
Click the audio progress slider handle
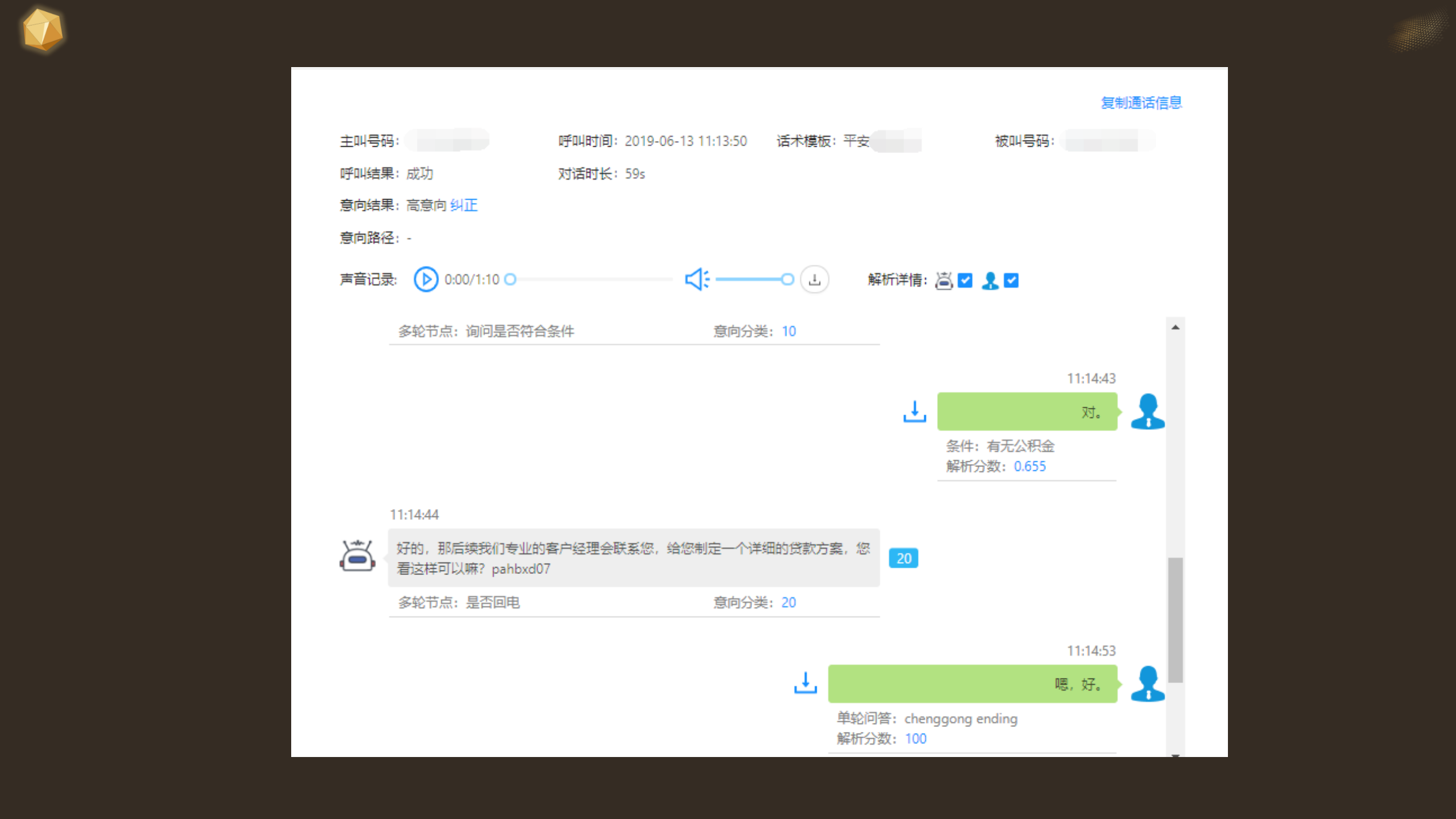click(510, 279)
